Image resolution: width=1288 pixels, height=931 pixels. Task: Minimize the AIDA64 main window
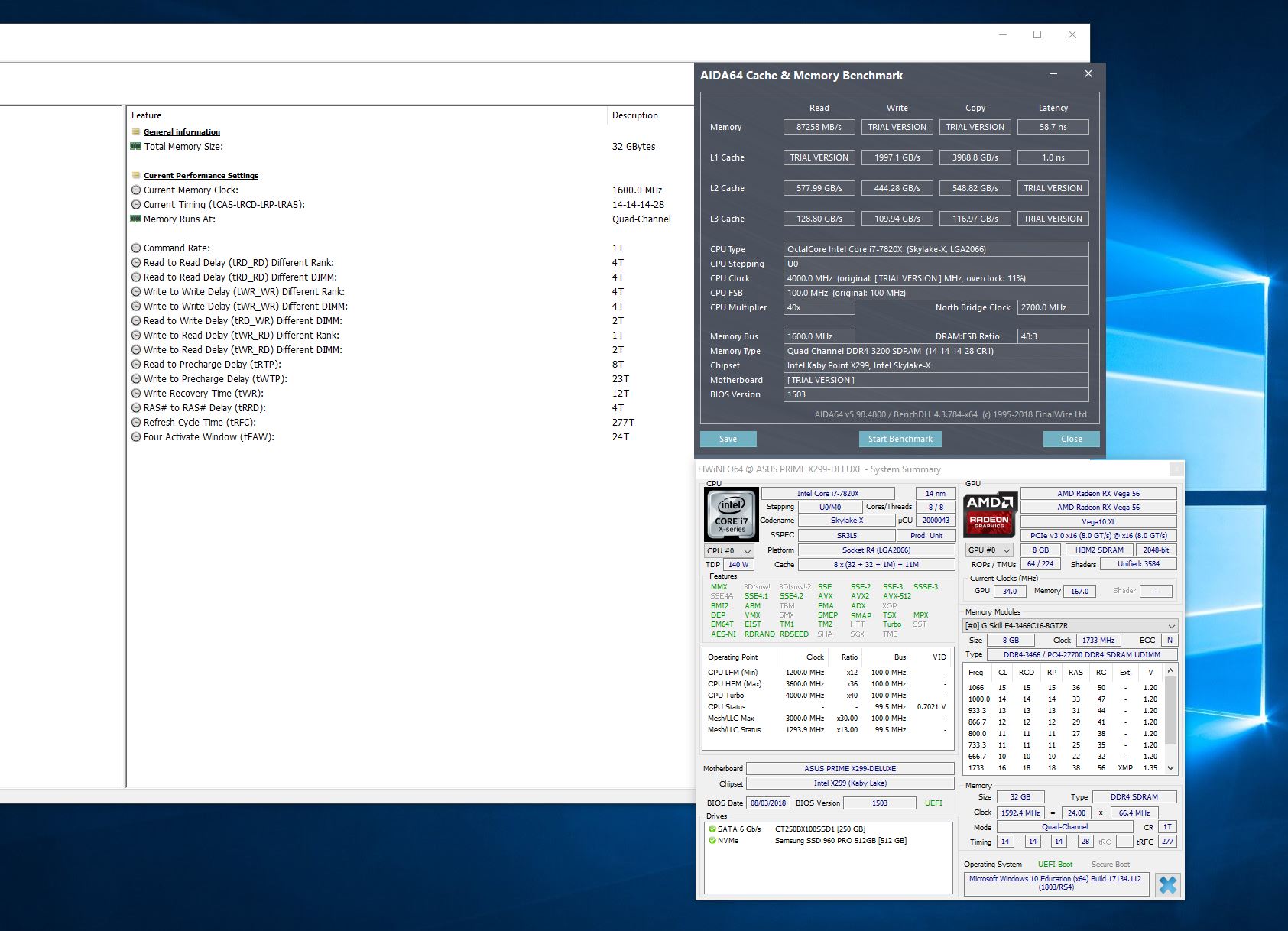tap(1003, 34)
